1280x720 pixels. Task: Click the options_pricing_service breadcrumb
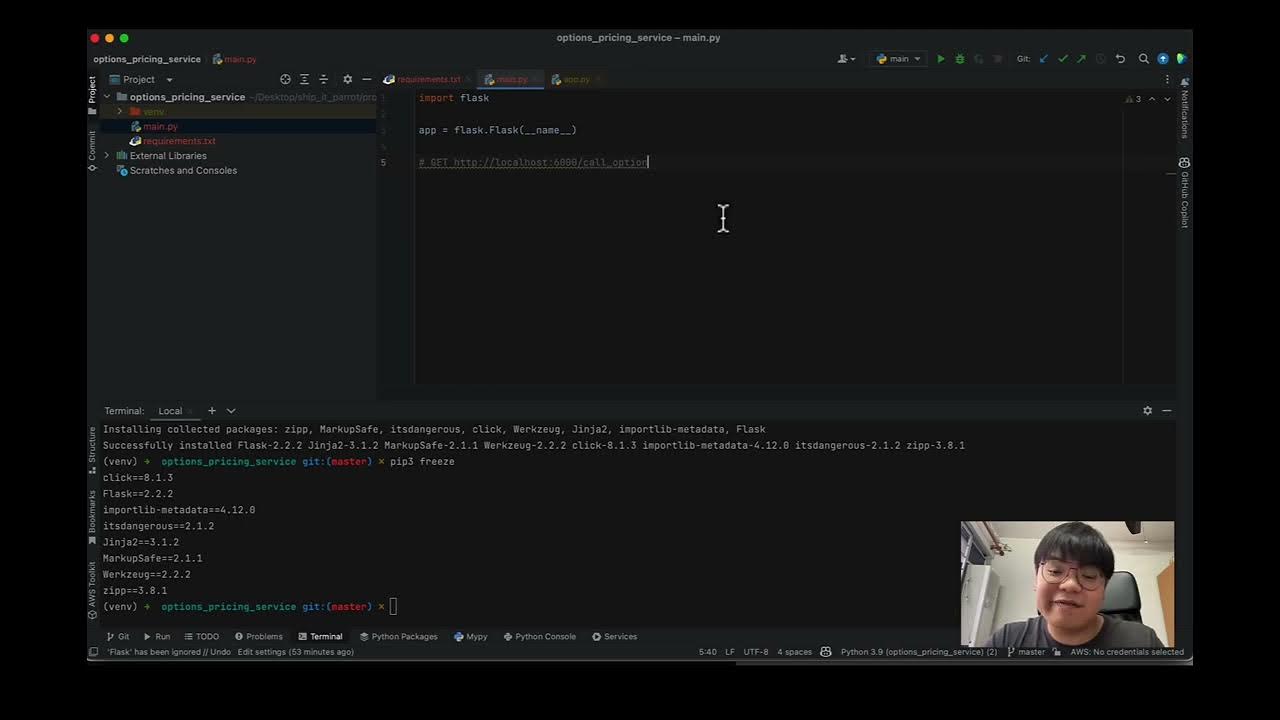click(147, 59)
